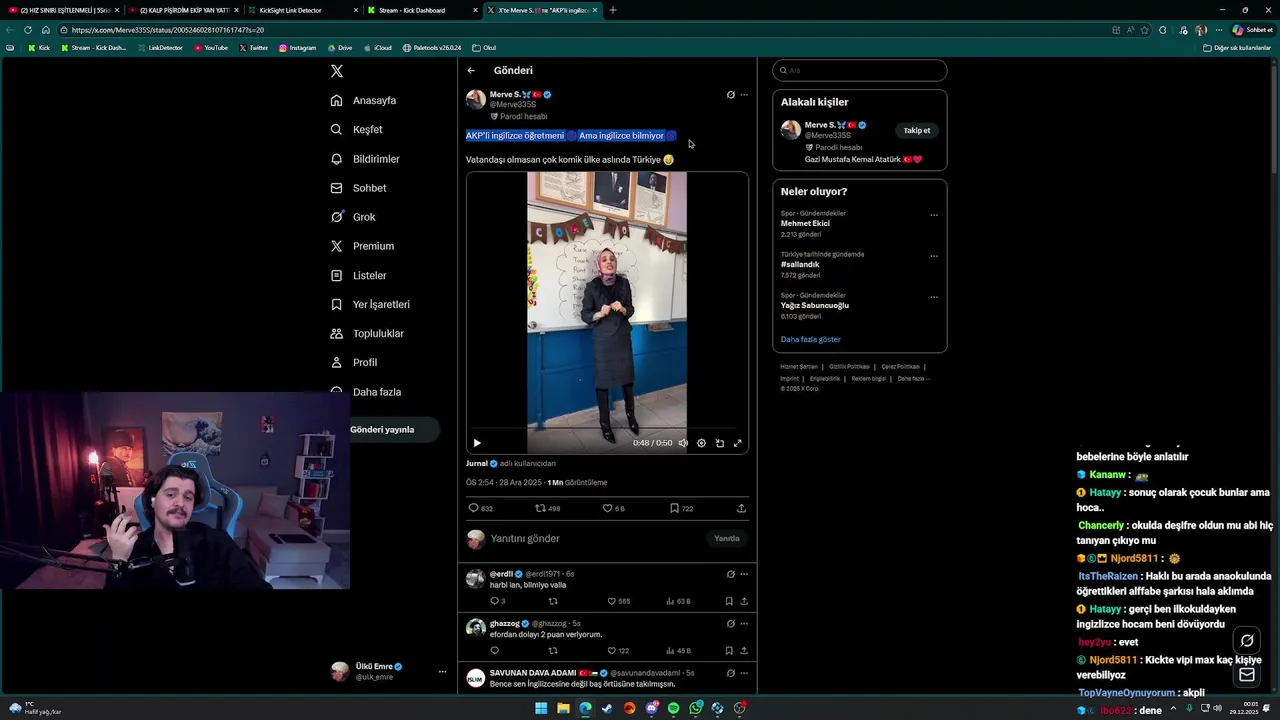This screenshot has height=720, width=1280.
Task: Open Yer İşaretleri bookmarks
Action: [x=370, y=304]
